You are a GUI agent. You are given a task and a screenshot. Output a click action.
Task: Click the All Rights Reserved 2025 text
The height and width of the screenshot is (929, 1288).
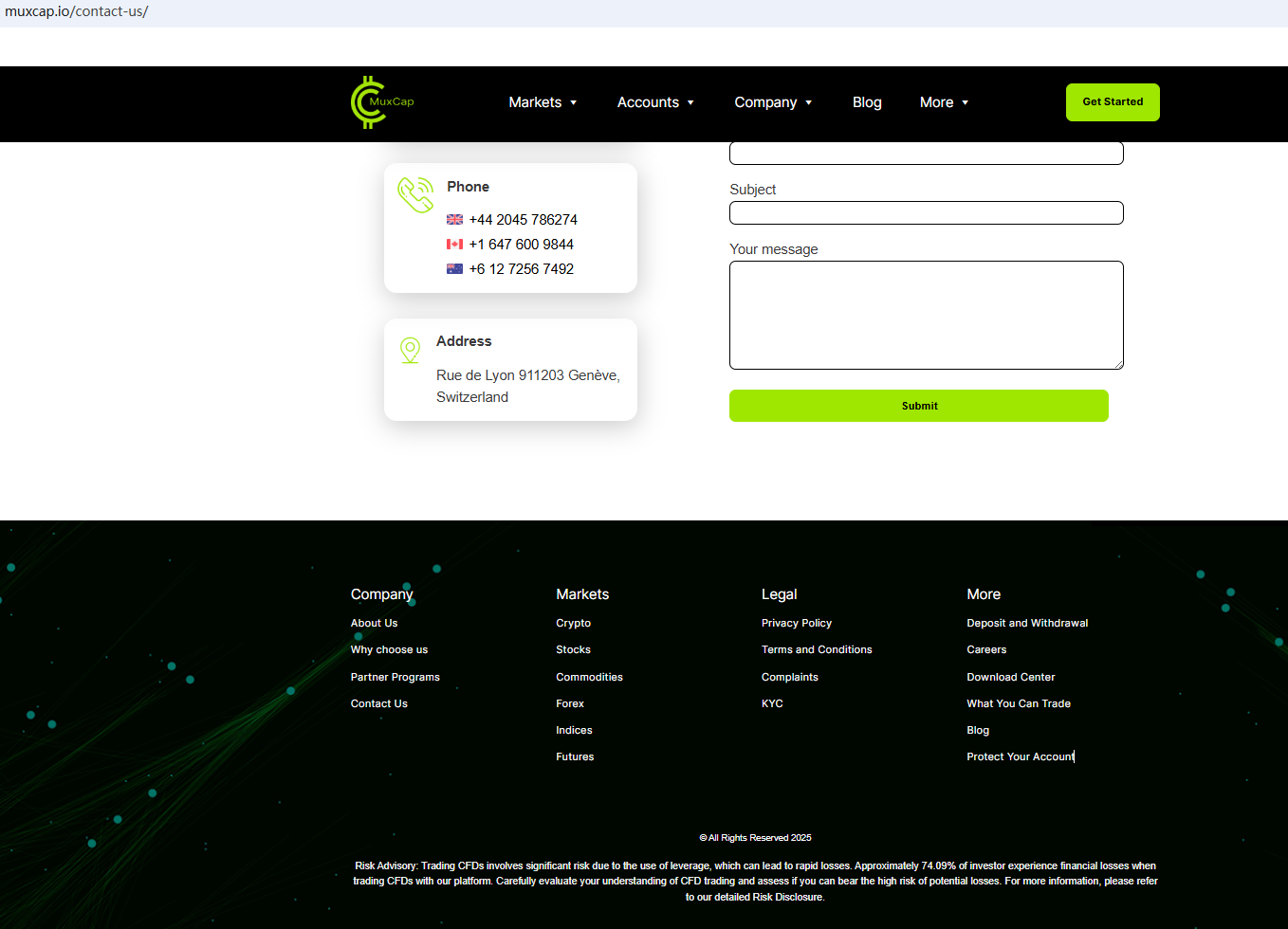point(756,838)
